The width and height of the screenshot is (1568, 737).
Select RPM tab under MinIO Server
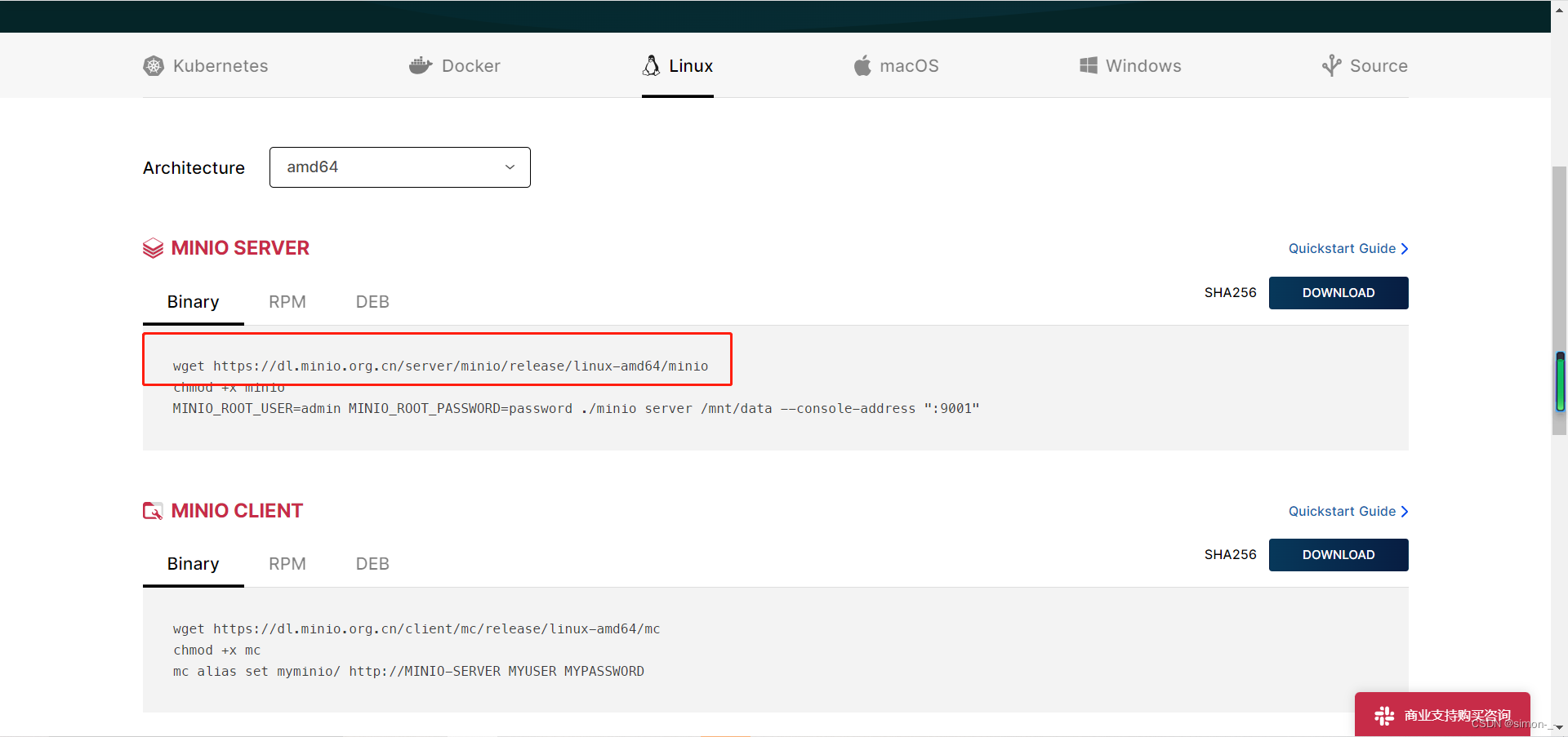click(287, 302)
